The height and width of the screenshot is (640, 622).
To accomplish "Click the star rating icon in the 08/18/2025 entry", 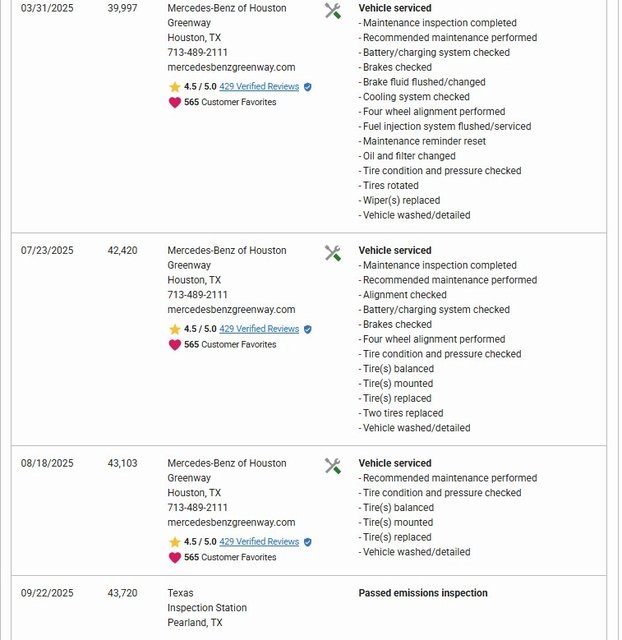I will pos(175,542).
